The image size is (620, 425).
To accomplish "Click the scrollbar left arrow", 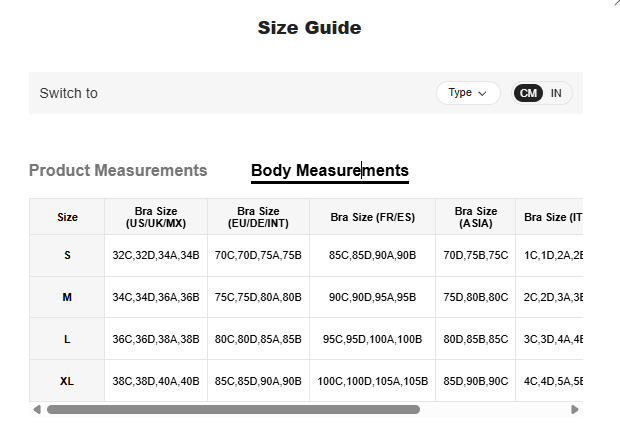I will coord(37,409).
